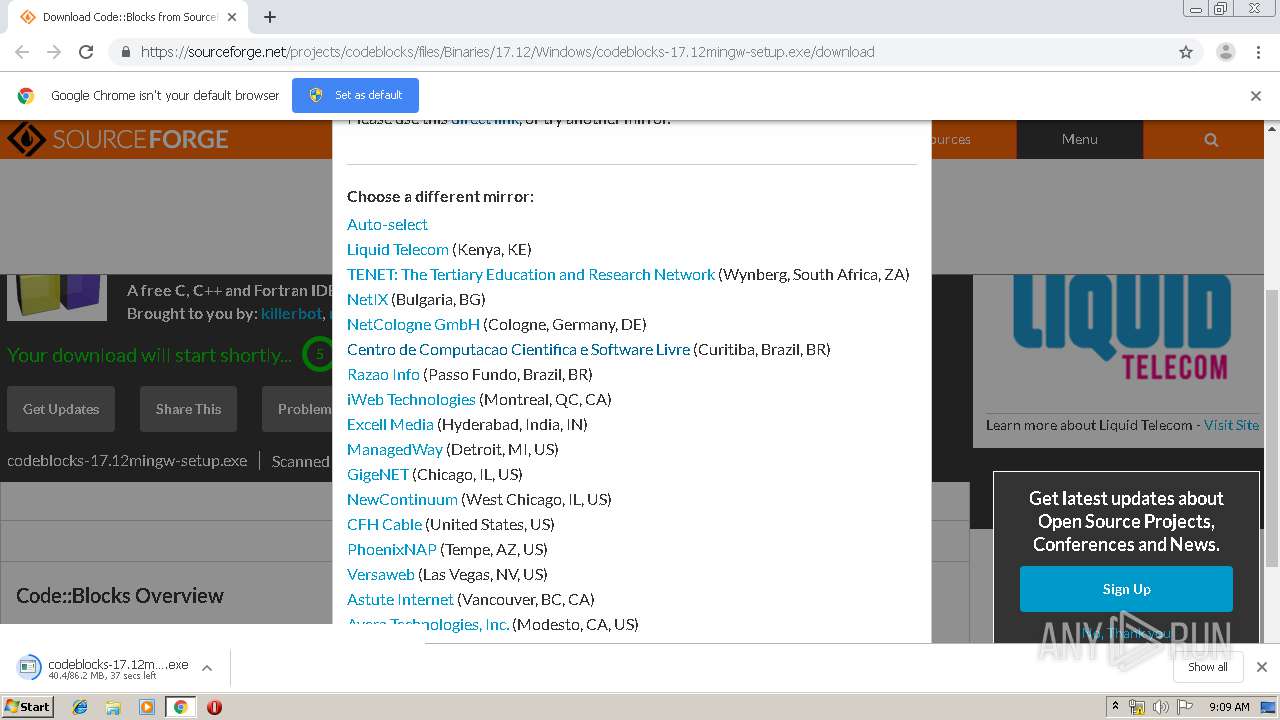Click the Action Center flag icon
The width and height of the screenshot is (1280, 720).
[1185, 707]
